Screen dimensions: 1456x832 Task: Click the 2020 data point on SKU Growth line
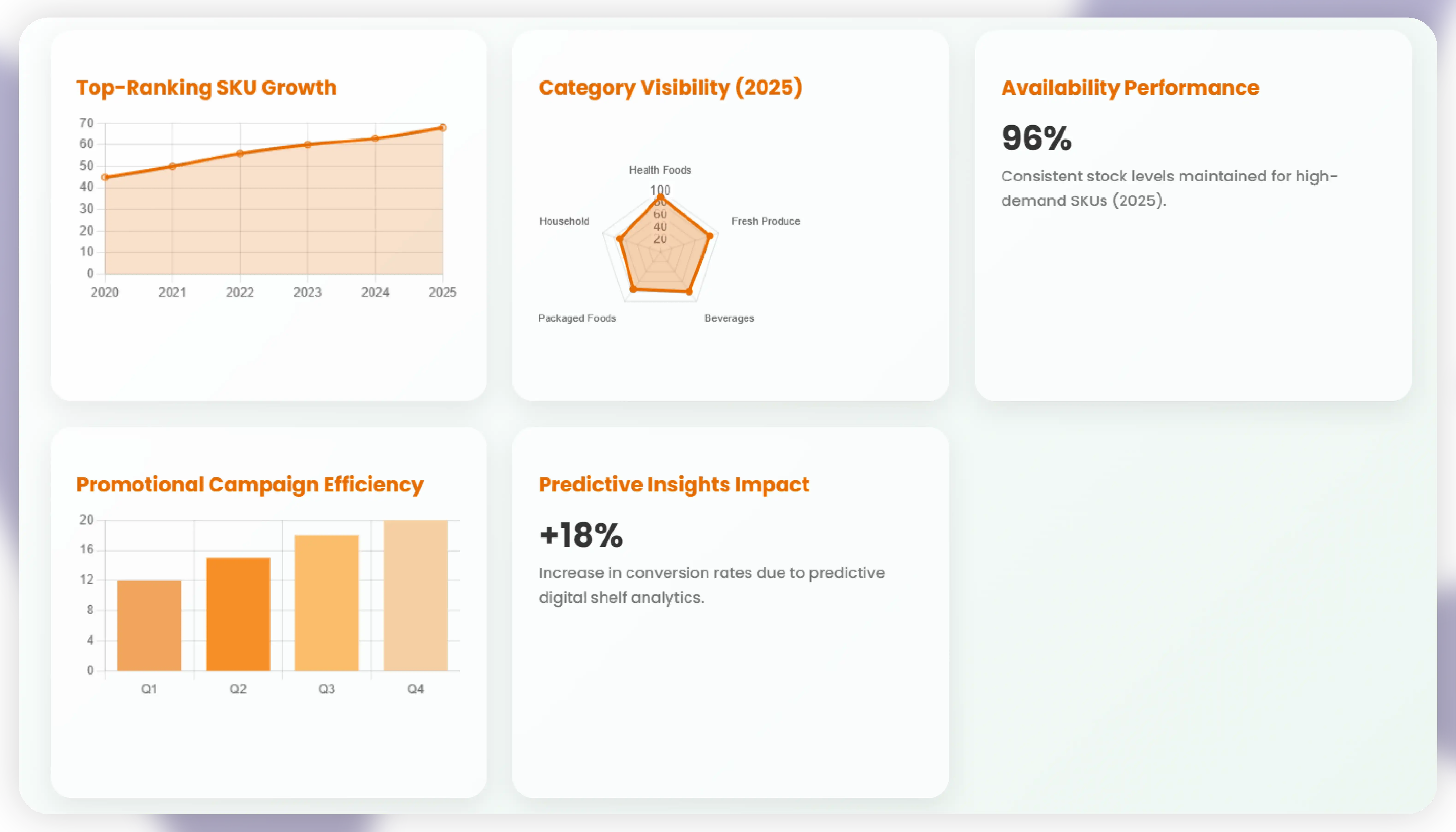105,177
